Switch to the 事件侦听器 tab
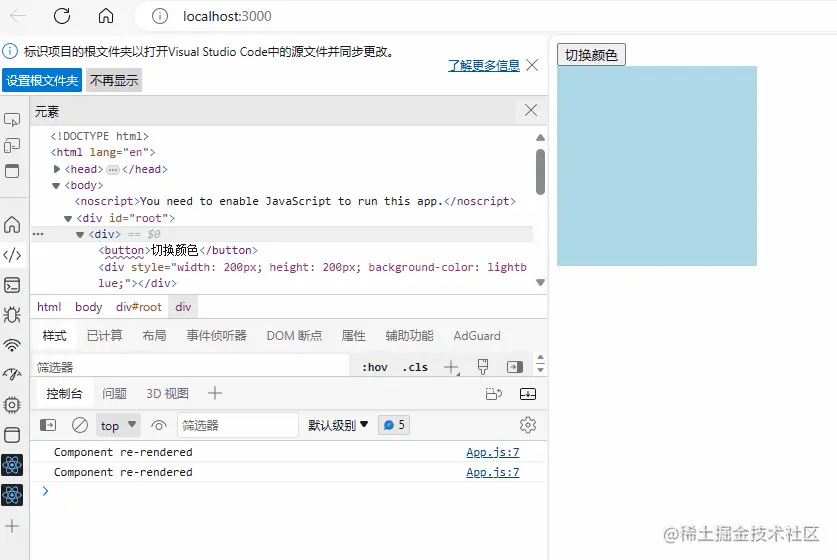837x560 pixels. (216, 336)
